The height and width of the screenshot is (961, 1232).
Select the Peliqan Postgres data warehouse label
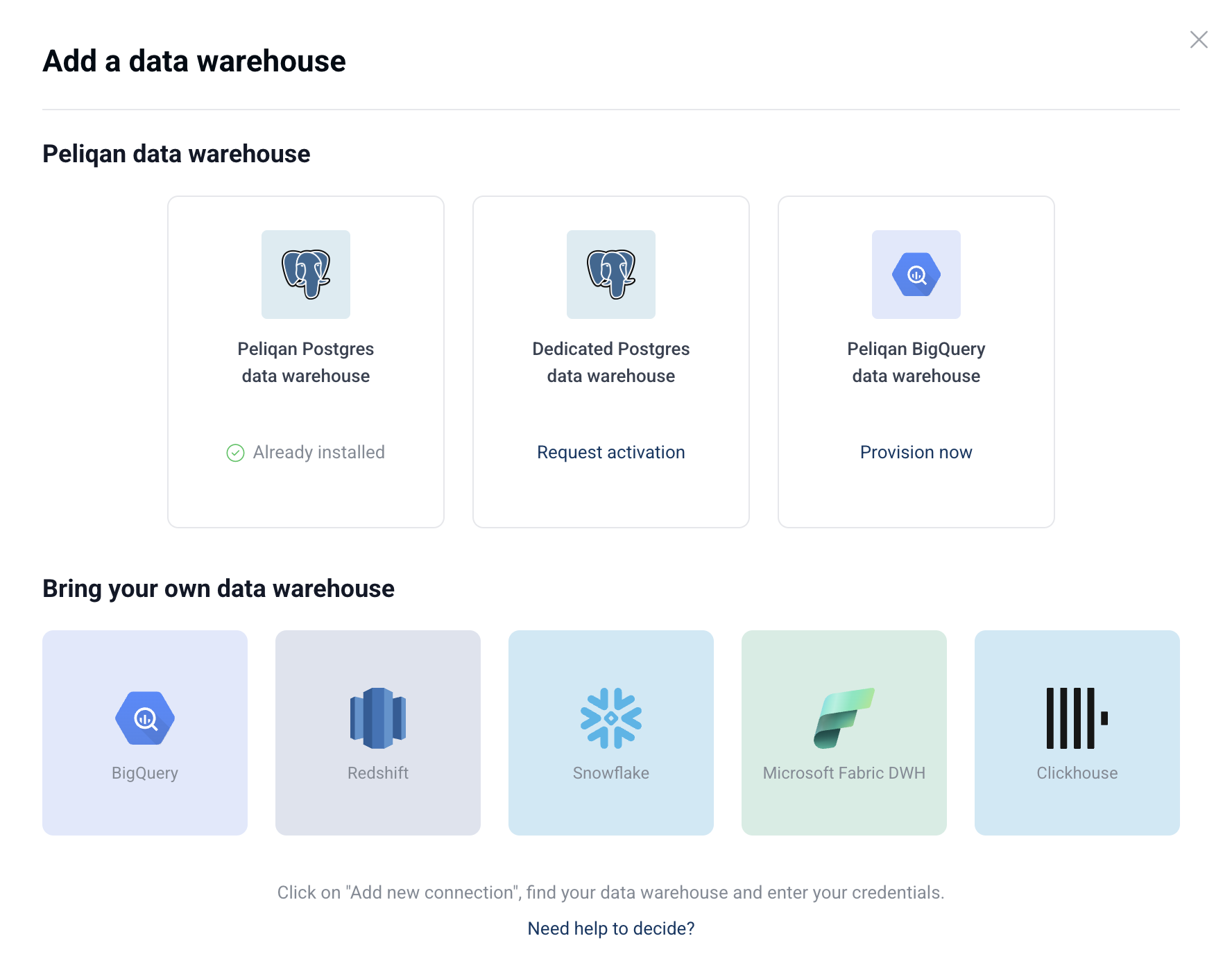pos(306,362)
